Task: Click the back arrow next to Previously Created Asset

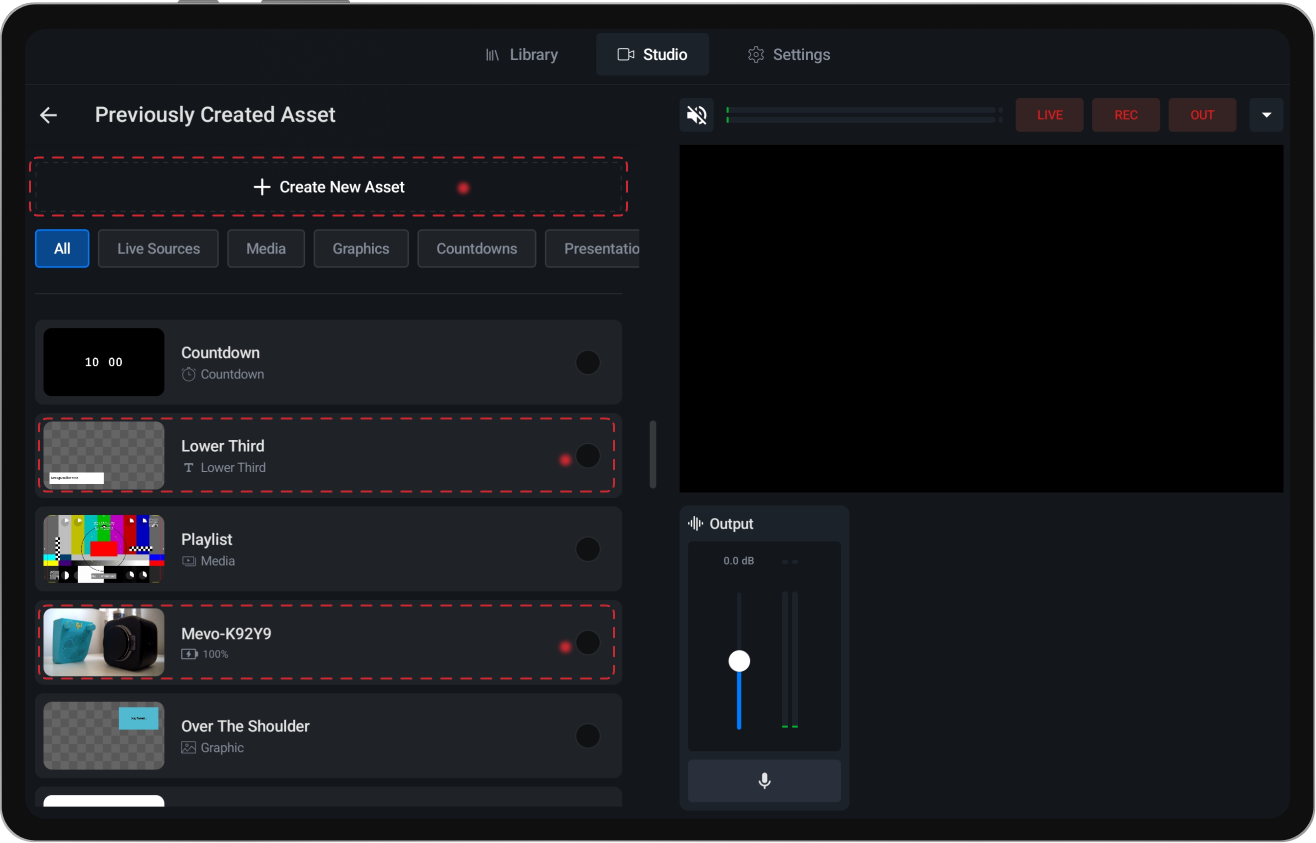Action: (x=48, y=114)
